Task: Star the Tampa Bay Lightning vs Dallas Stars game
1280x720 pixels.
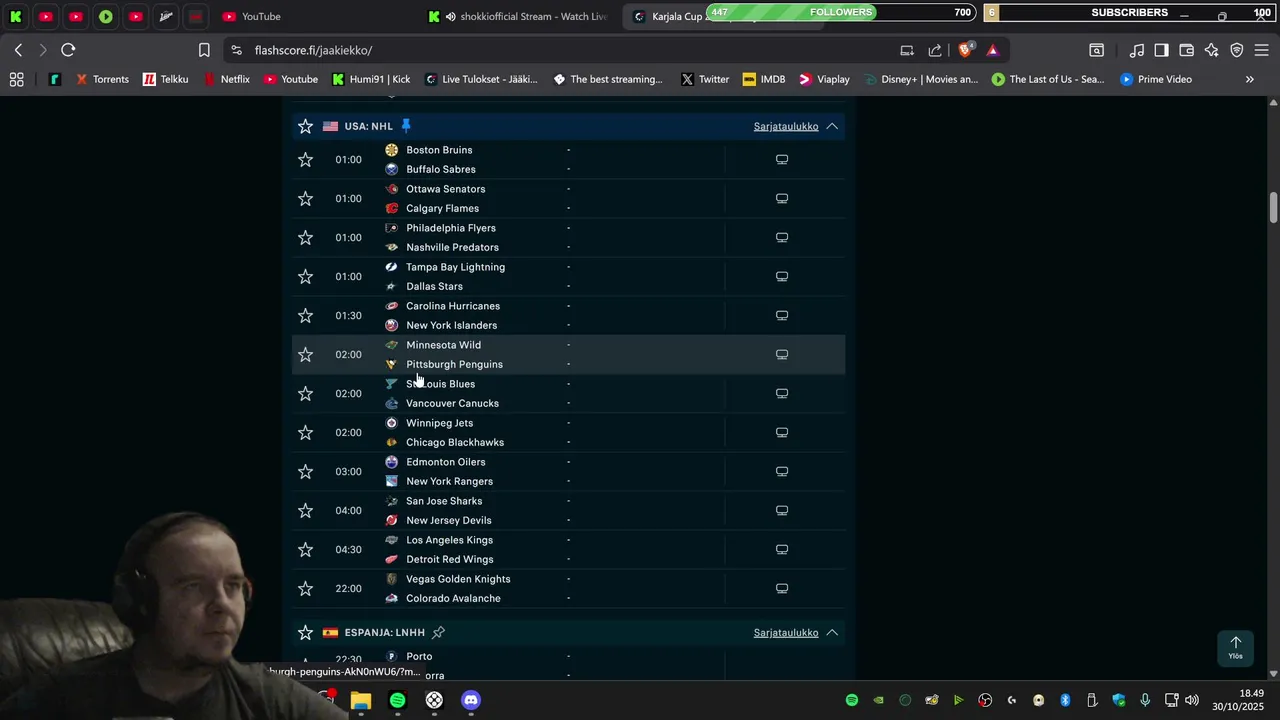Action: click(306, 277)
